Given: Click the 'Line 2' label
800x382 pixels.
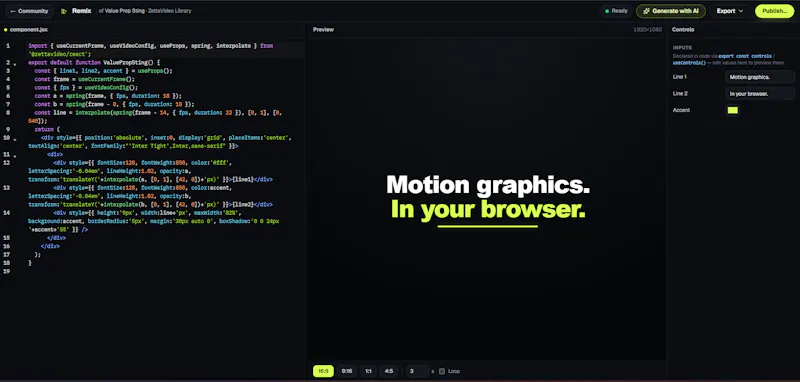Looking at the screenshot, I should (x=680, y=94).
